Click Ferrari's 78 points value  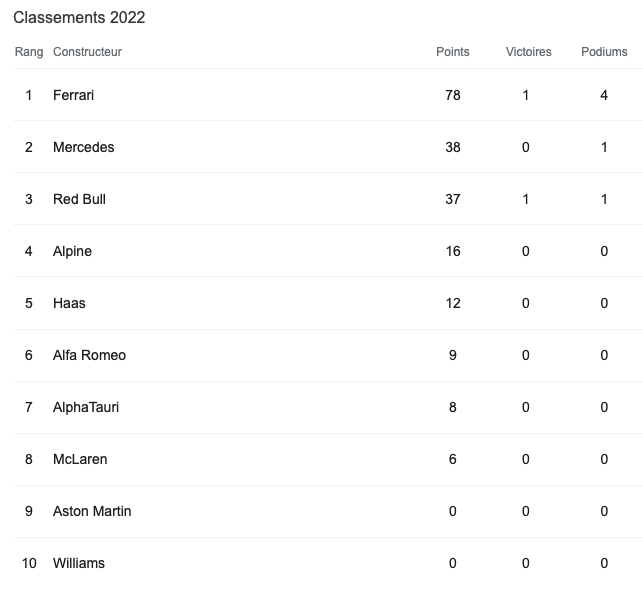pos(453,95)
